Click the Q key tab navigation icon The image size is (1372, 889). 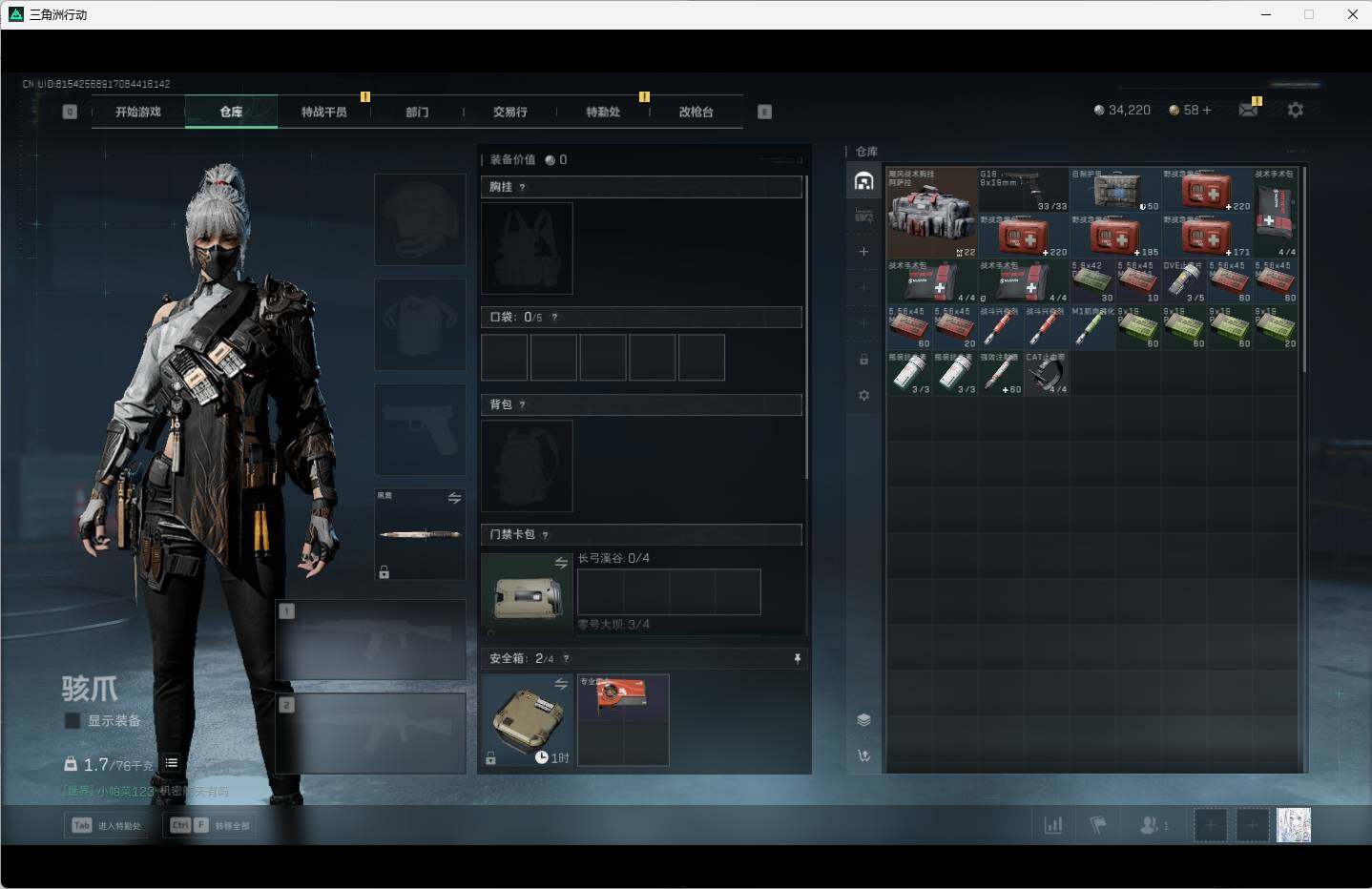(x=70, y=112)
